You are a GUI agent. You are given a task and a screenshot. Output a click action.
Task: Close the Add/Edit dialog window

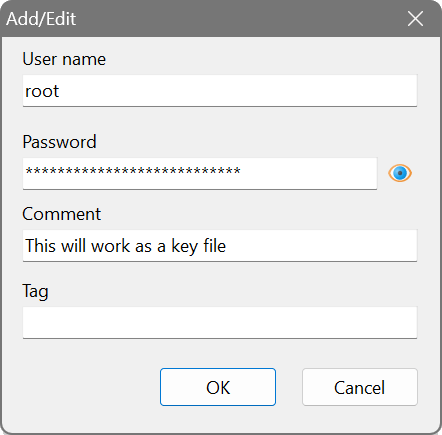(x=415, y=18)
